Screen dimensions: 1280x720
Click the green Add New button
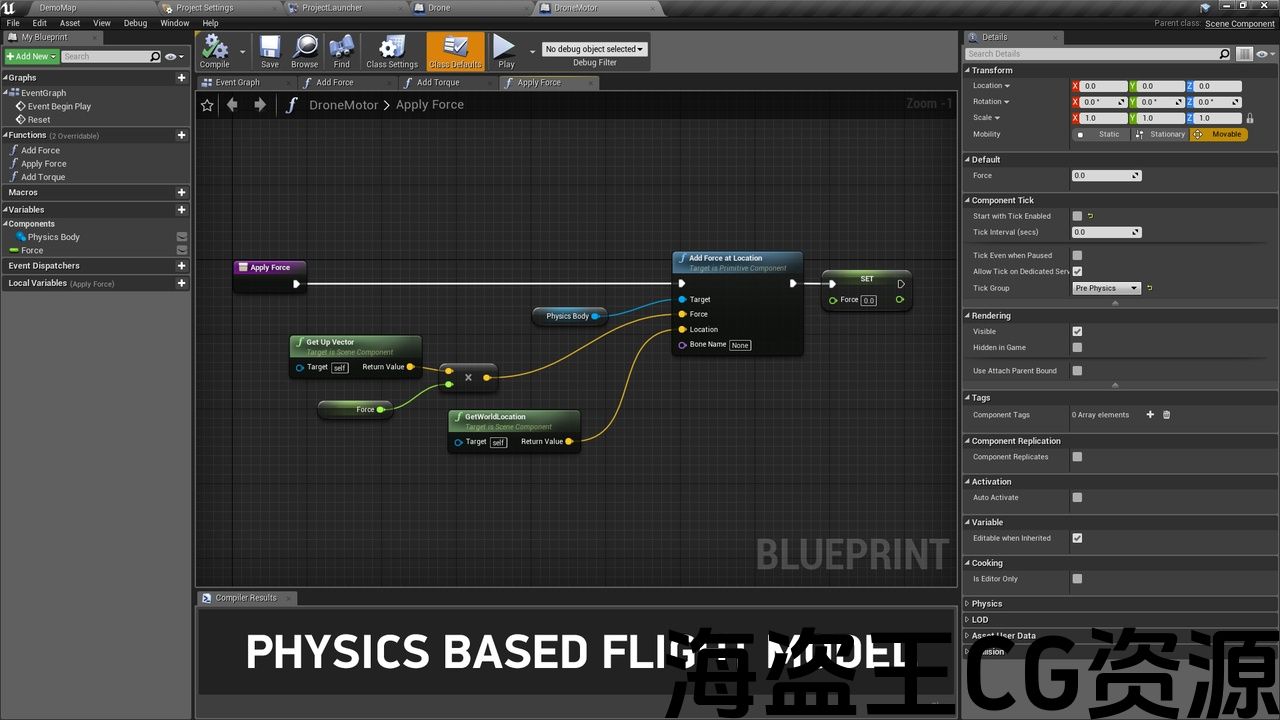pyautogui.click(x=31, y=57)
